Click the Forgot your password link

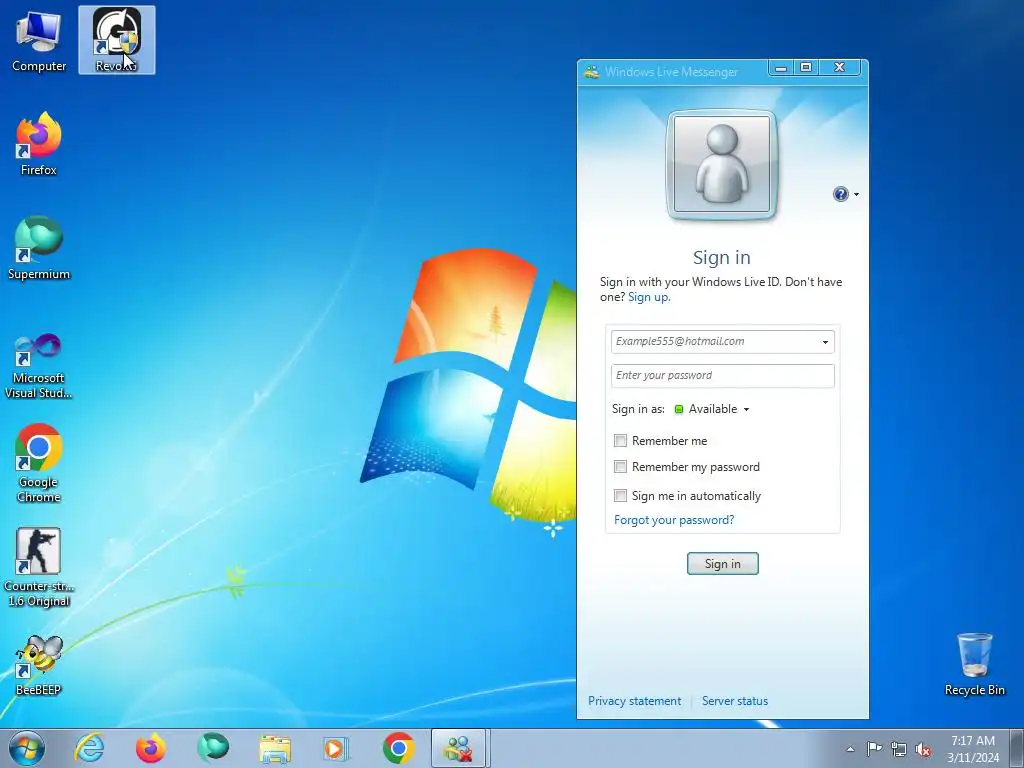pos(674,520)
